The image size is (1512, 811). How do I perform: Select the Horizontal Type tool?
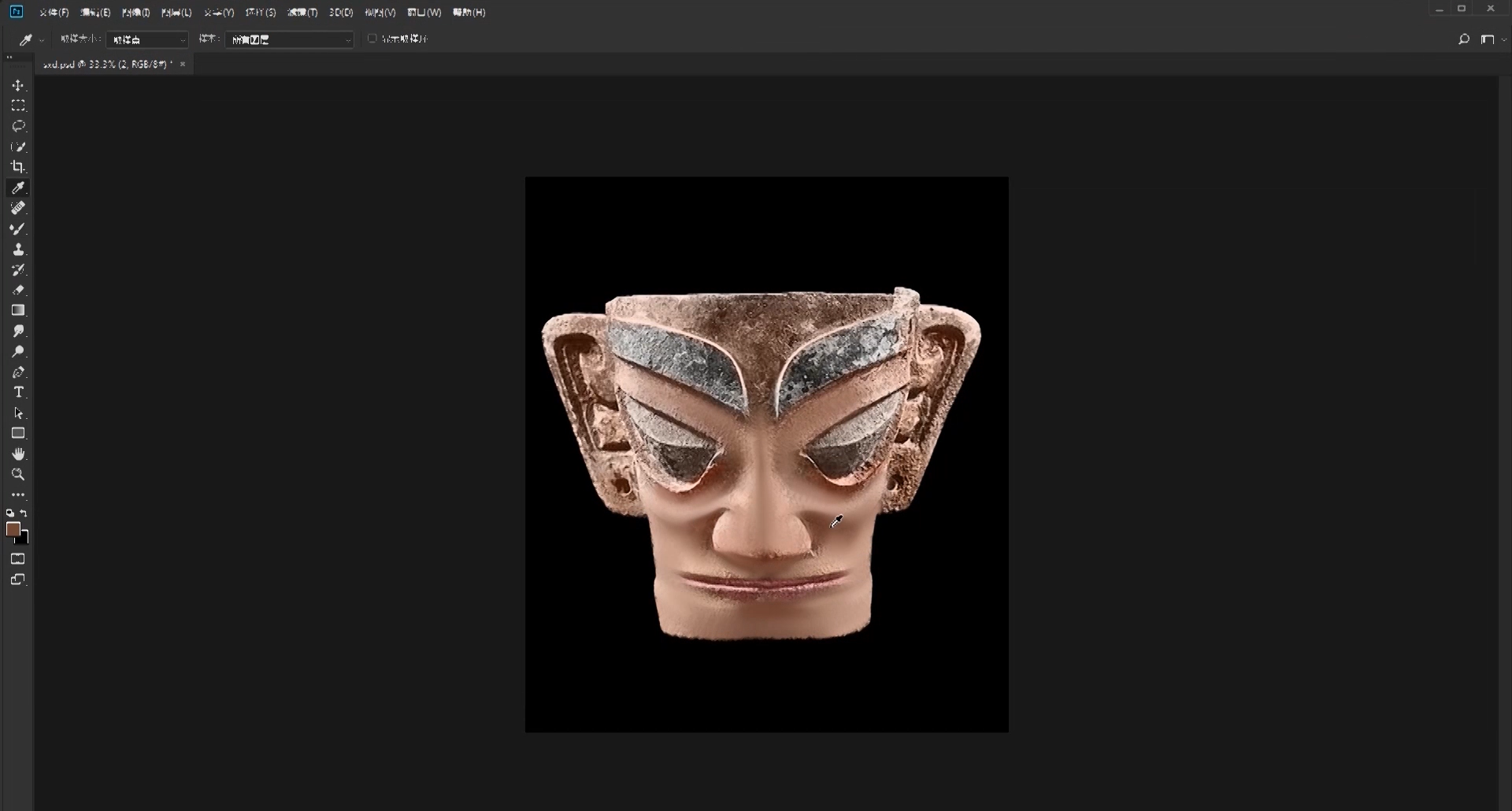(x=18, y=392)
